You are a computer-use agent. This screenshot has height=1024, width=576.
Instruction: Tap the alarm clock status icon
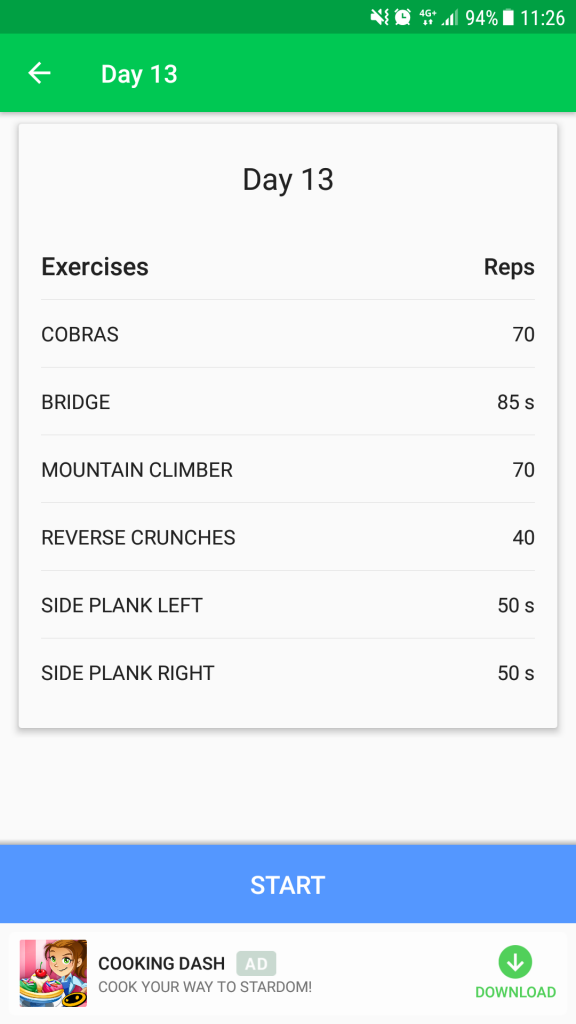tap(402, 17)
